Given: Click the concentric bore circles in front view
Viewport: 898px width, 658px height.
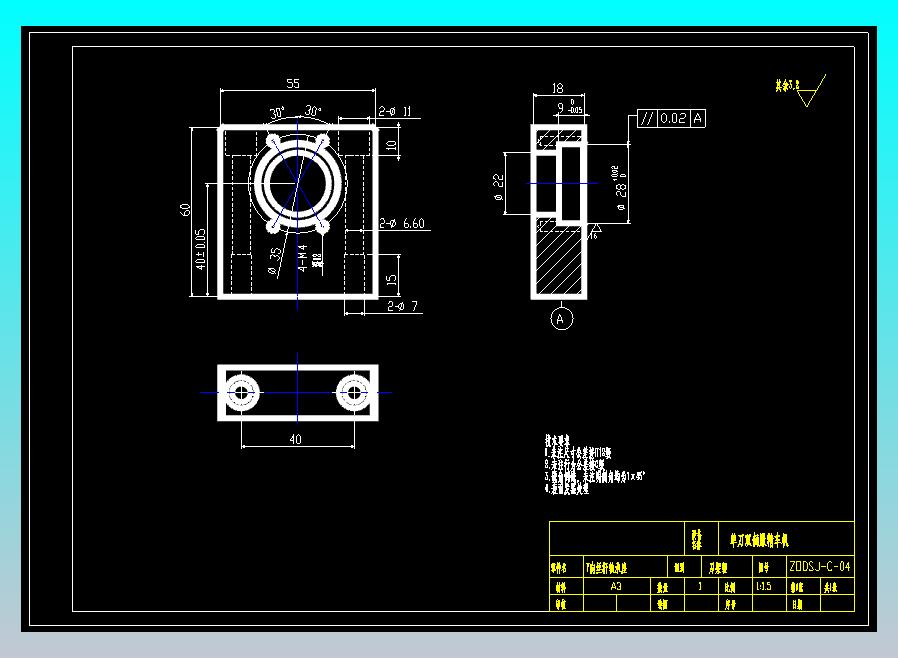Looking at the screenshot, I should [298, 183].
